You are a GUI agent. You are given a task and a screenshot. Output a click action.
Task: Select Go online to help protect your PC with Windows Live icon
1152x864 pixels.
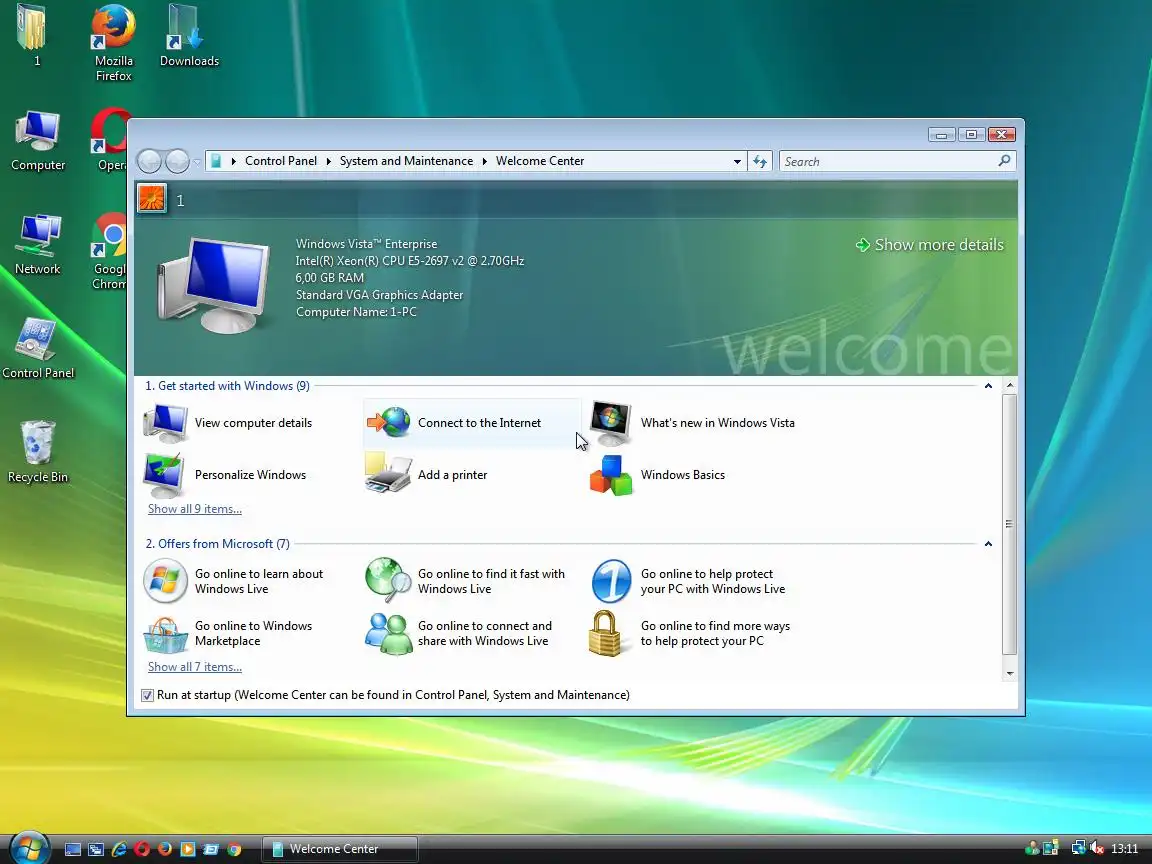coord(611,581)
